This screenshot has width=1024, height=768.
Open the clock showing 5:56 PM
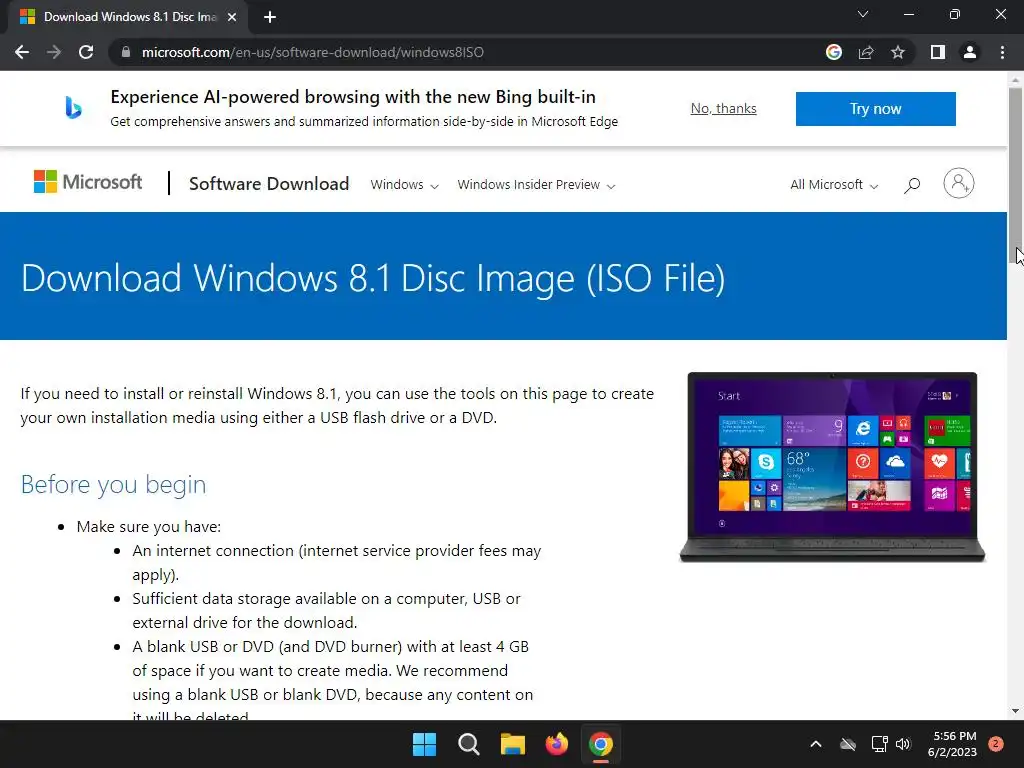tap(952, 744)
